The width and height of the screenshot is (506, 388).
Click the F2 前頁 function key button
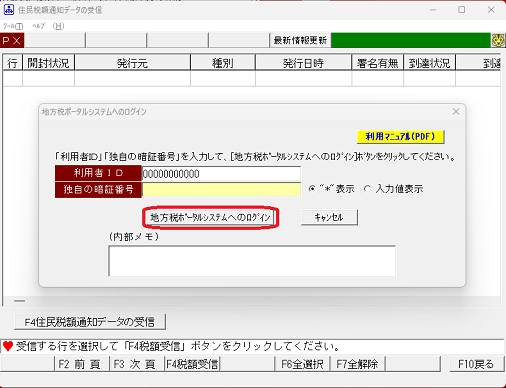pyautogui.click(x=82, y=364)
